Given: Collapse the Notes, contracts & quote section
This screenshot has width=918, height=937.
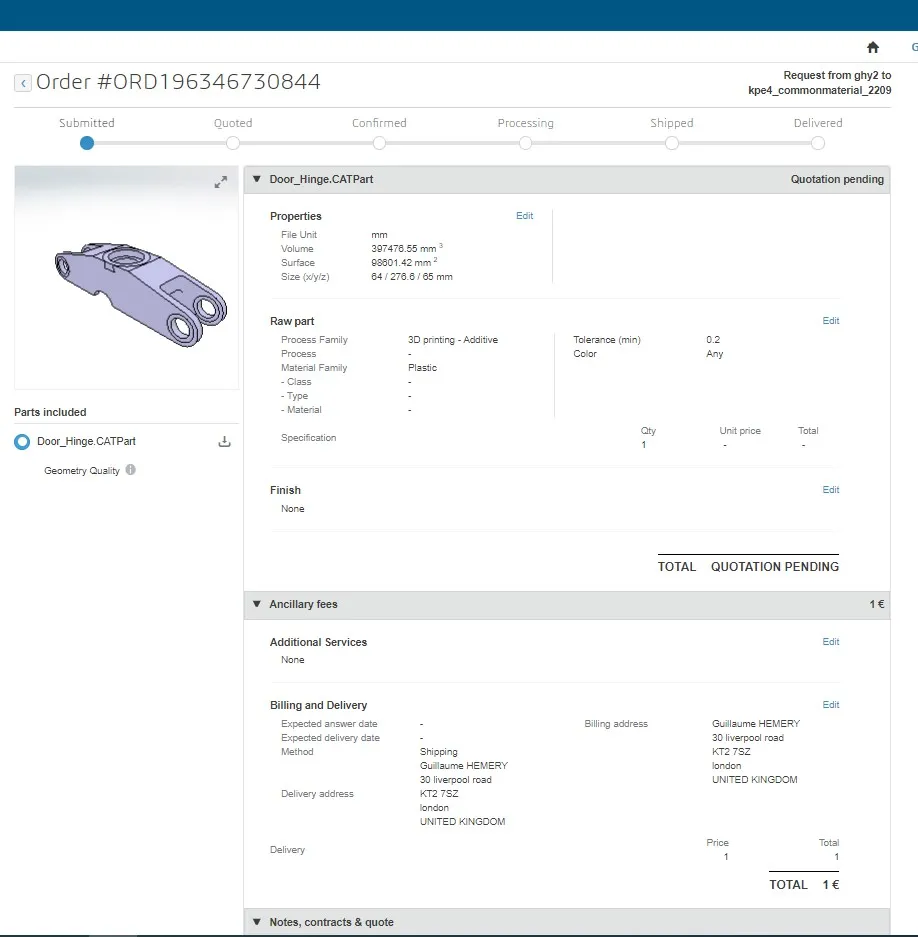Looking at the screenshot, I should coord(256,922).
